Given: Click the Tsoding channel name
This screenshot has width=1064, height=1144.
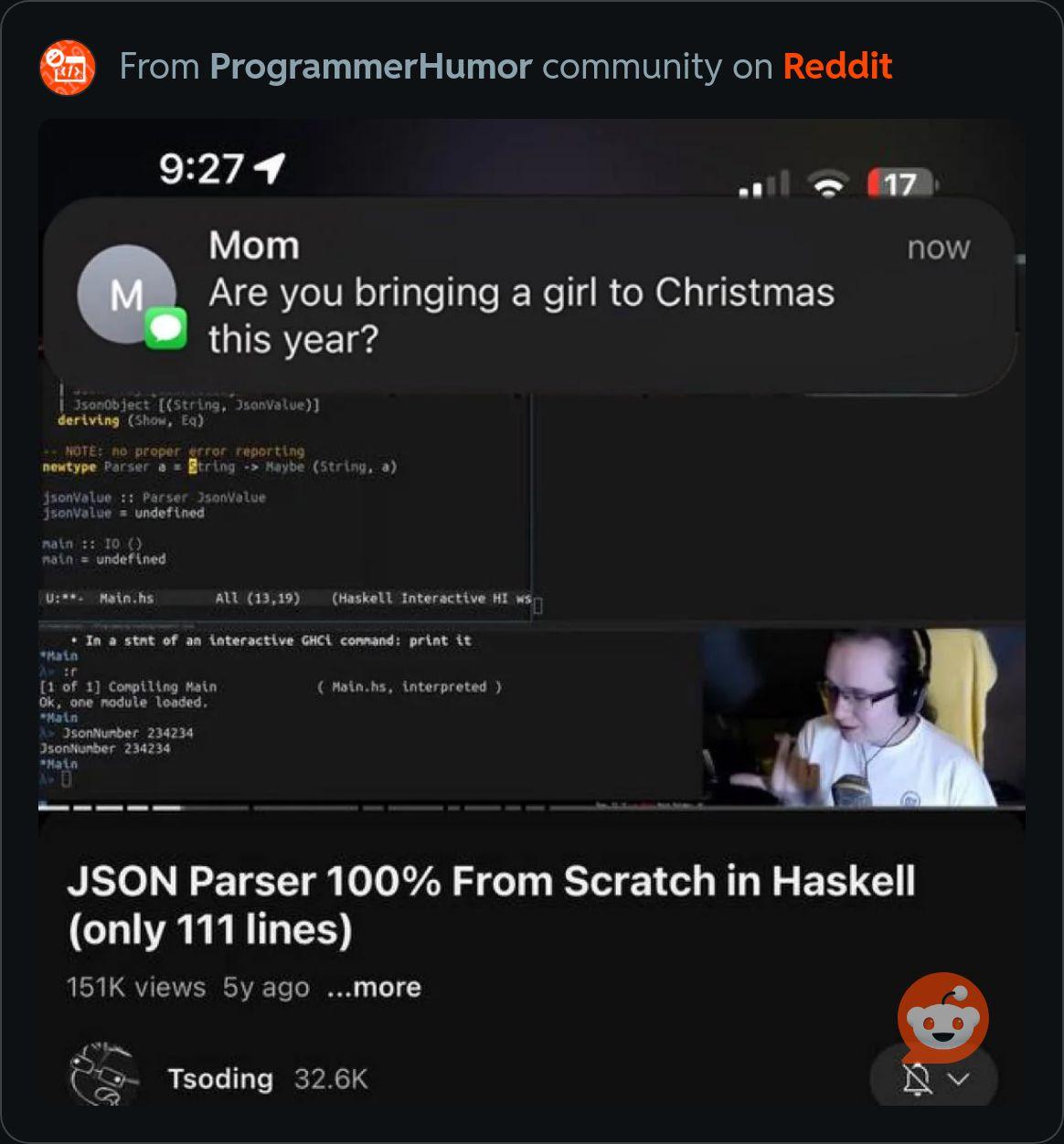Looking at the screenshot, I should (220, 1079).
